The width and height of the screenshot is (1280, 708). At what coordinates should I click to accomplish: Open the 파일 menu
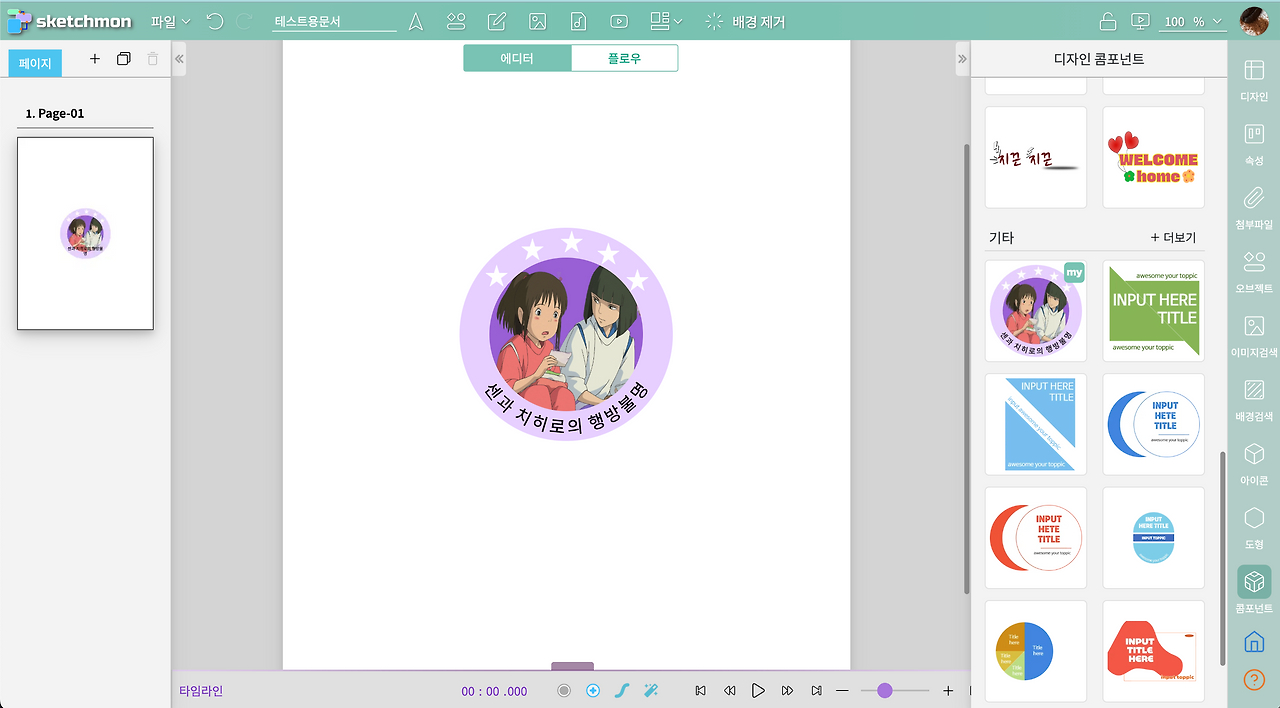click(x=170, y=21)
